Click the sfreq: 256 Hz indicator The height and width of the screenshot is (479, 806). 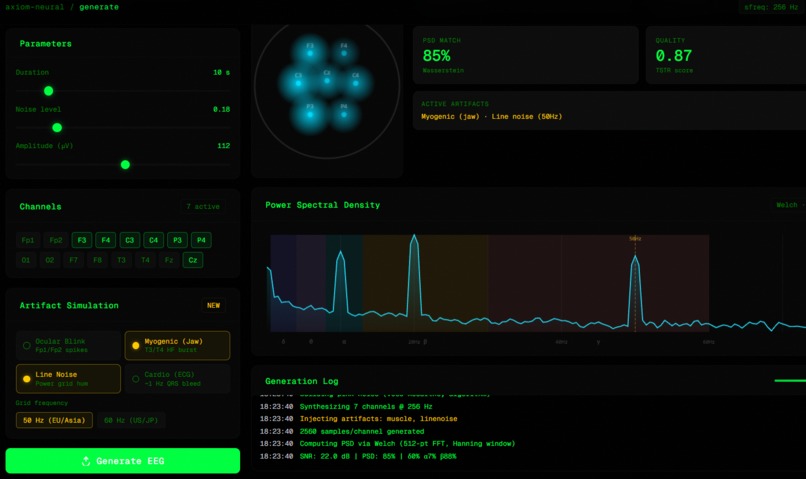(771, 7)
